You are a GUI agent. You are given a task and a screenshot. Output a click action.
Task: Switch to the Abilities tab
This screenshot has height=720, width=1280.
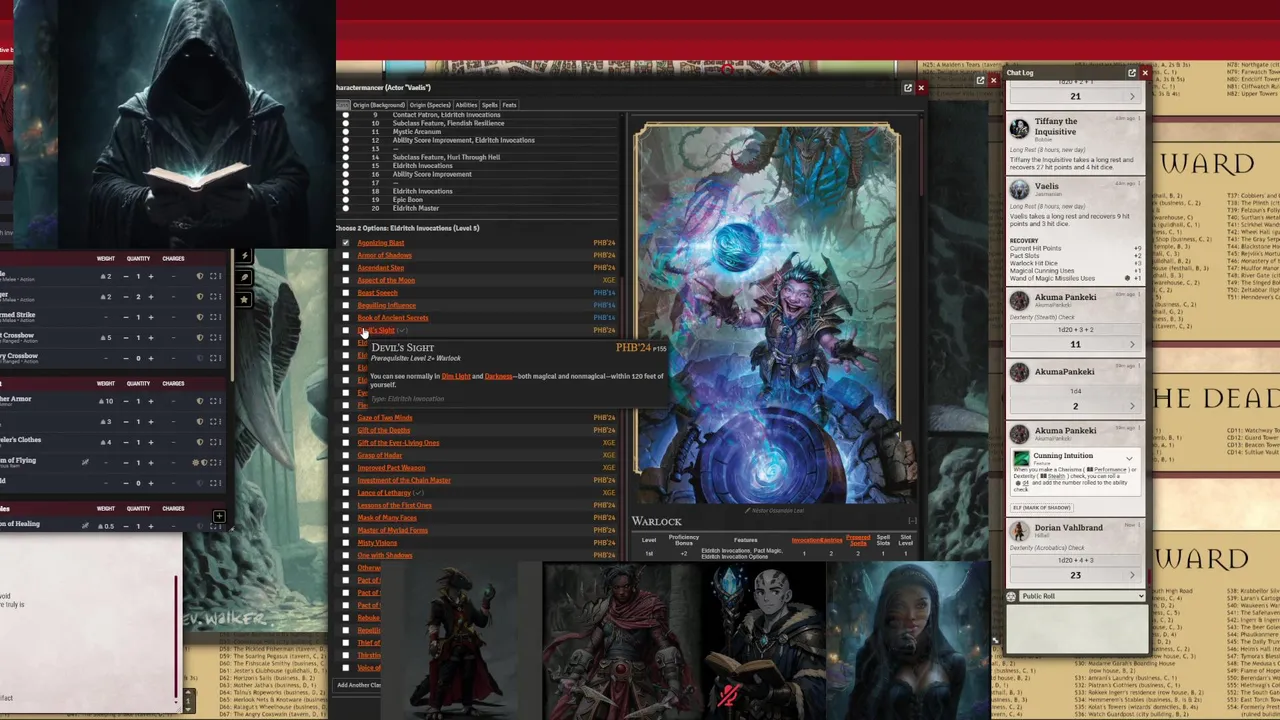(466, 105)
